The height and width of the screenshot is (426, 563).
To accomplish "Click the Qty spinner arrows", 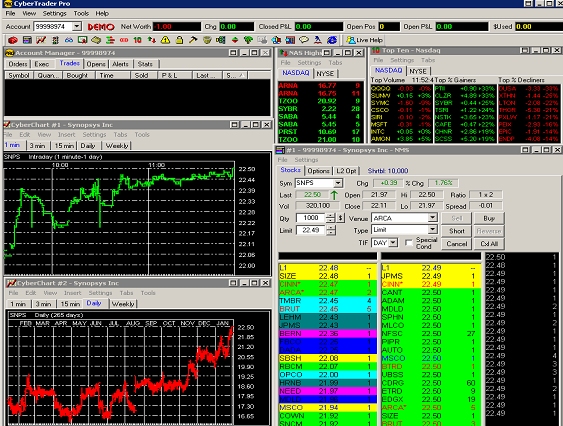I will (x=330, y=218).
